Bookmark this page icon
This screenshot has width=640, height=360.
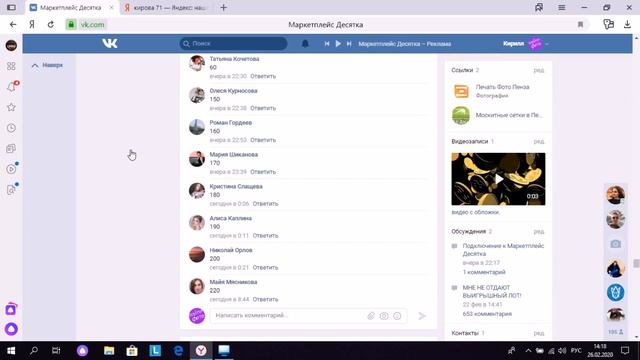(x=580, y=24)
